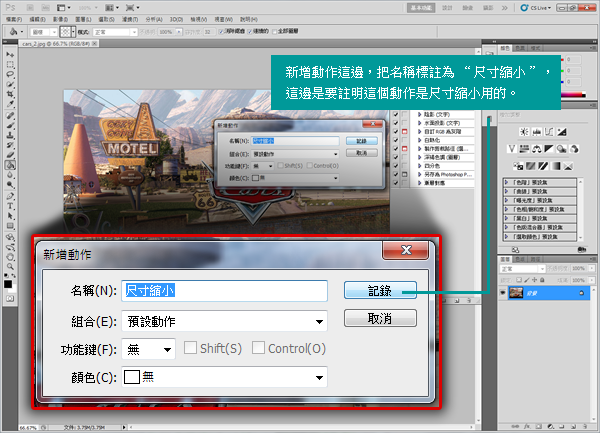Open the 濾鏡(T) Filter menu

coord(130,19)
